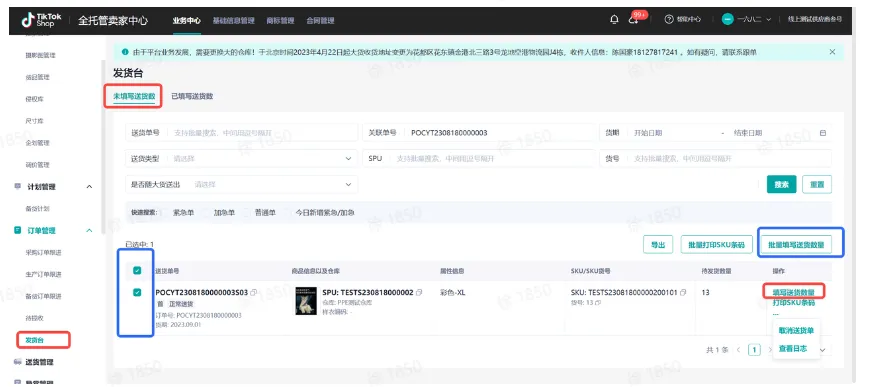
Task: Open 待签收 in the sidebar
Action: [34, 318]
